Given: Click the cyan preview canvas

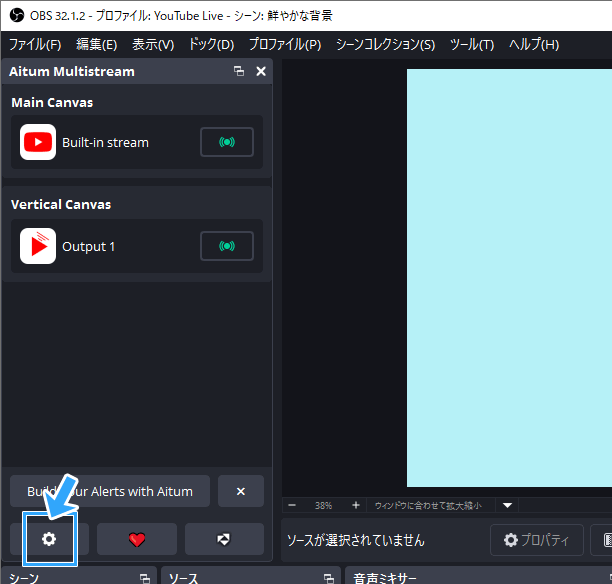Looking at the screenshot, I should (509, 278).
